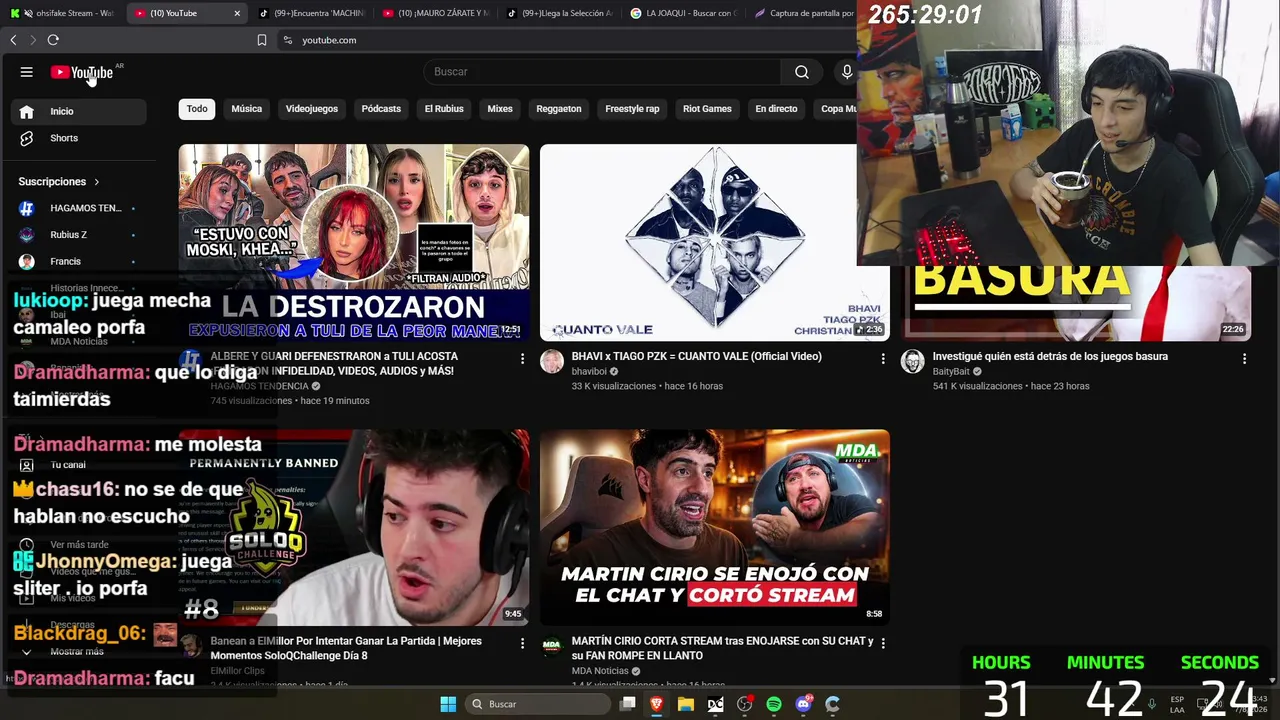Open Task View on the taskbar
1280x720 pixels.
(628, 704)
